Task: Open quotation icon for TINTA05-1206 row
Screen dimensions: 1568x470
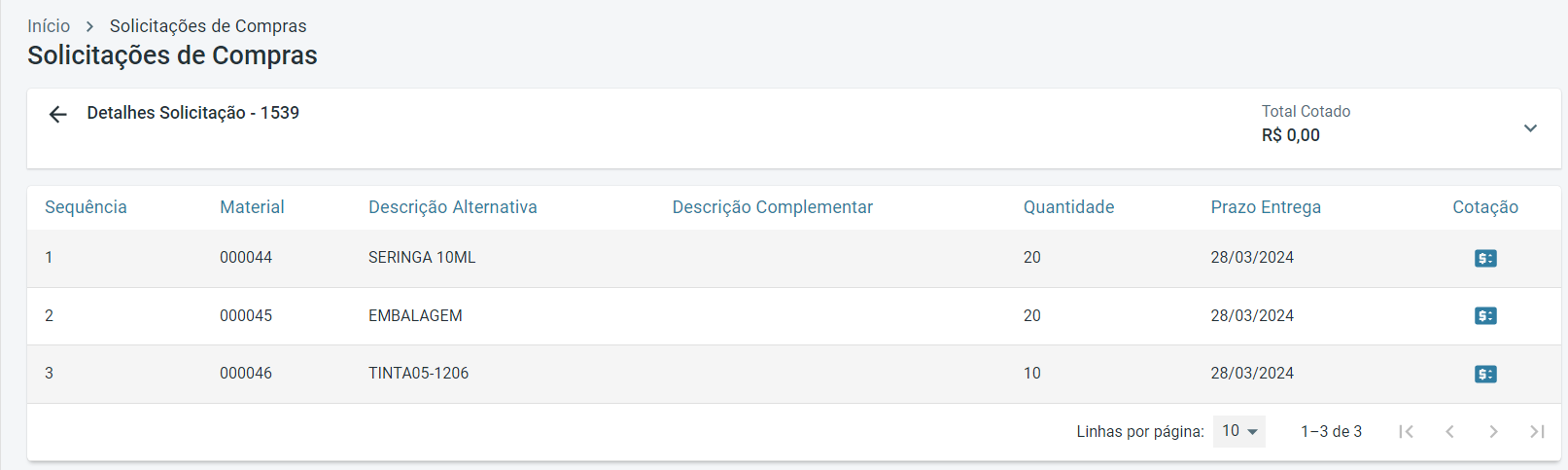Action: pyautogui.click(x=1484, y=374)
